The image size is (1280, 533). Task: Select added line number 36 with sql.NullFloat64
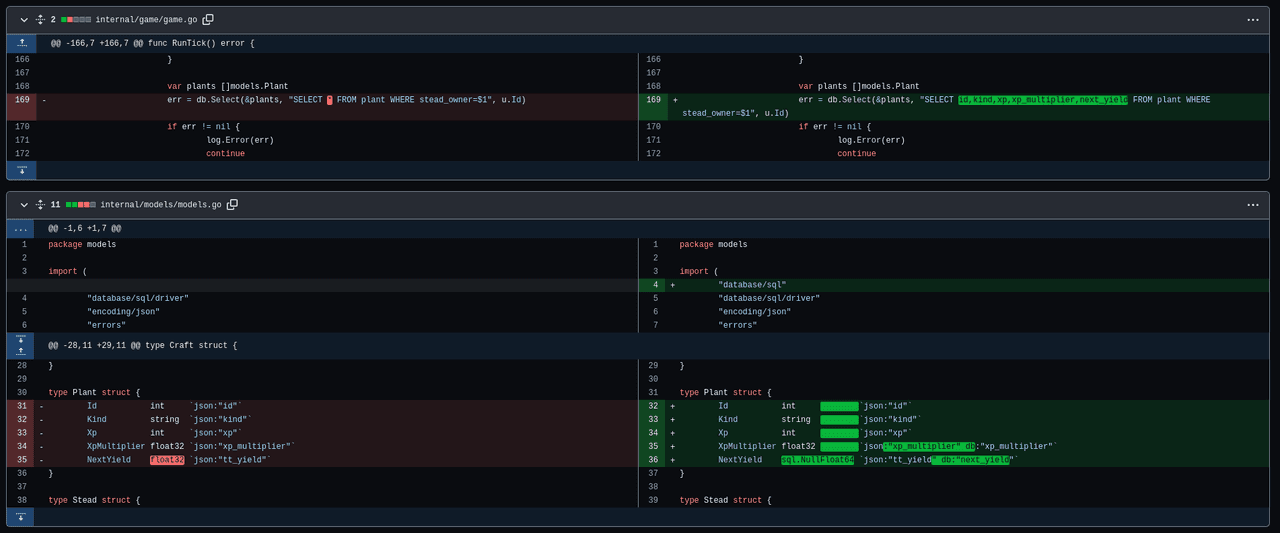(x=652, y=460)
